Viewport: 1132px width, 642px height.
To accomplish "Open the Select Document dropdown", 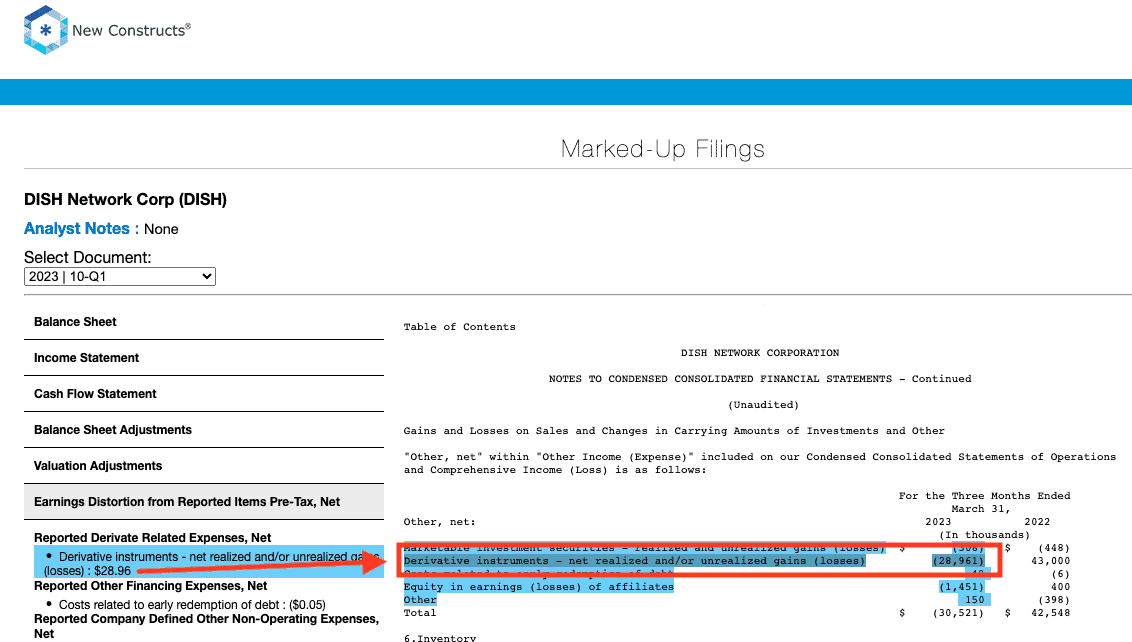I will [x=120, y=277].
